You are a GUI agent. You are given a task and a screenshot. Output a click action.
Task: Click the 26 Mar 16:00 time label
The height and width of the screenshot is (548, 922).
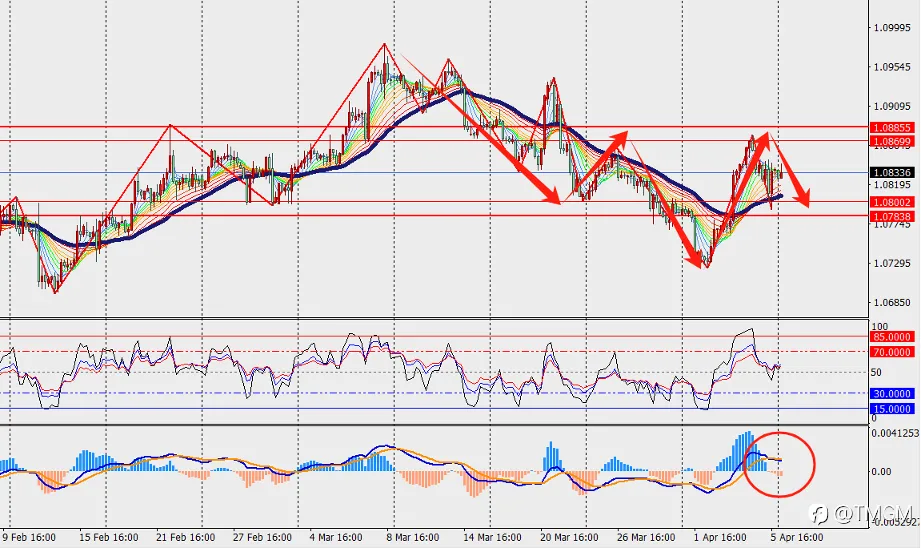pos(646,537)
